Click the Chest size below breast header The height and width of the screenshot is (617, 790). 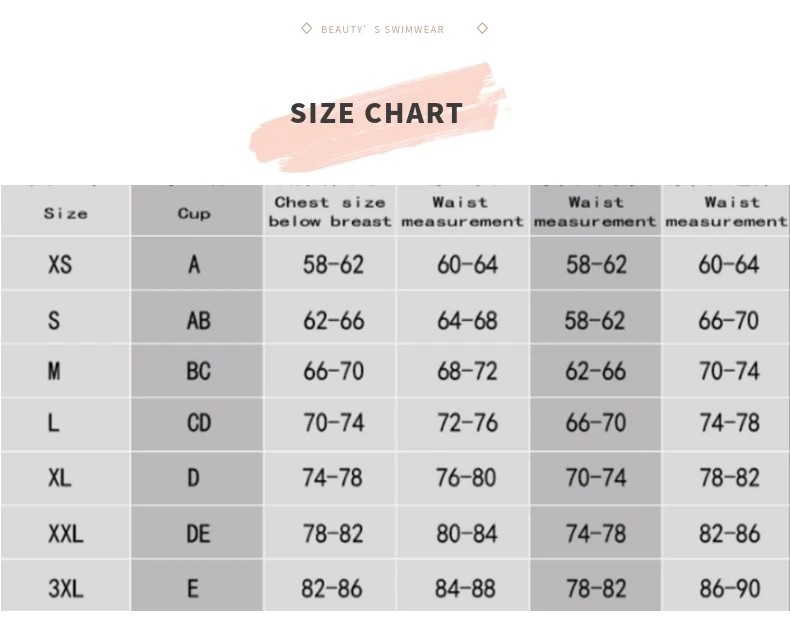point(330,211)
